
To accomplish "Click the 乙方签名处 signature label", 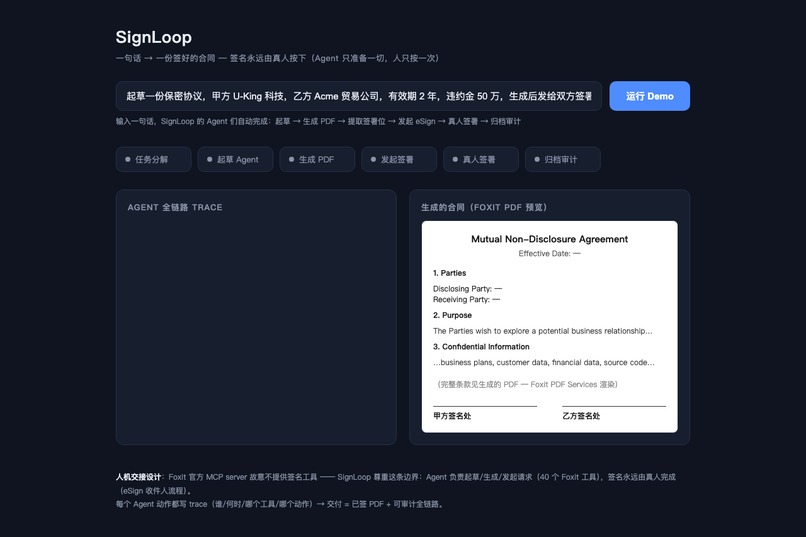I will (x=581, y=416).
